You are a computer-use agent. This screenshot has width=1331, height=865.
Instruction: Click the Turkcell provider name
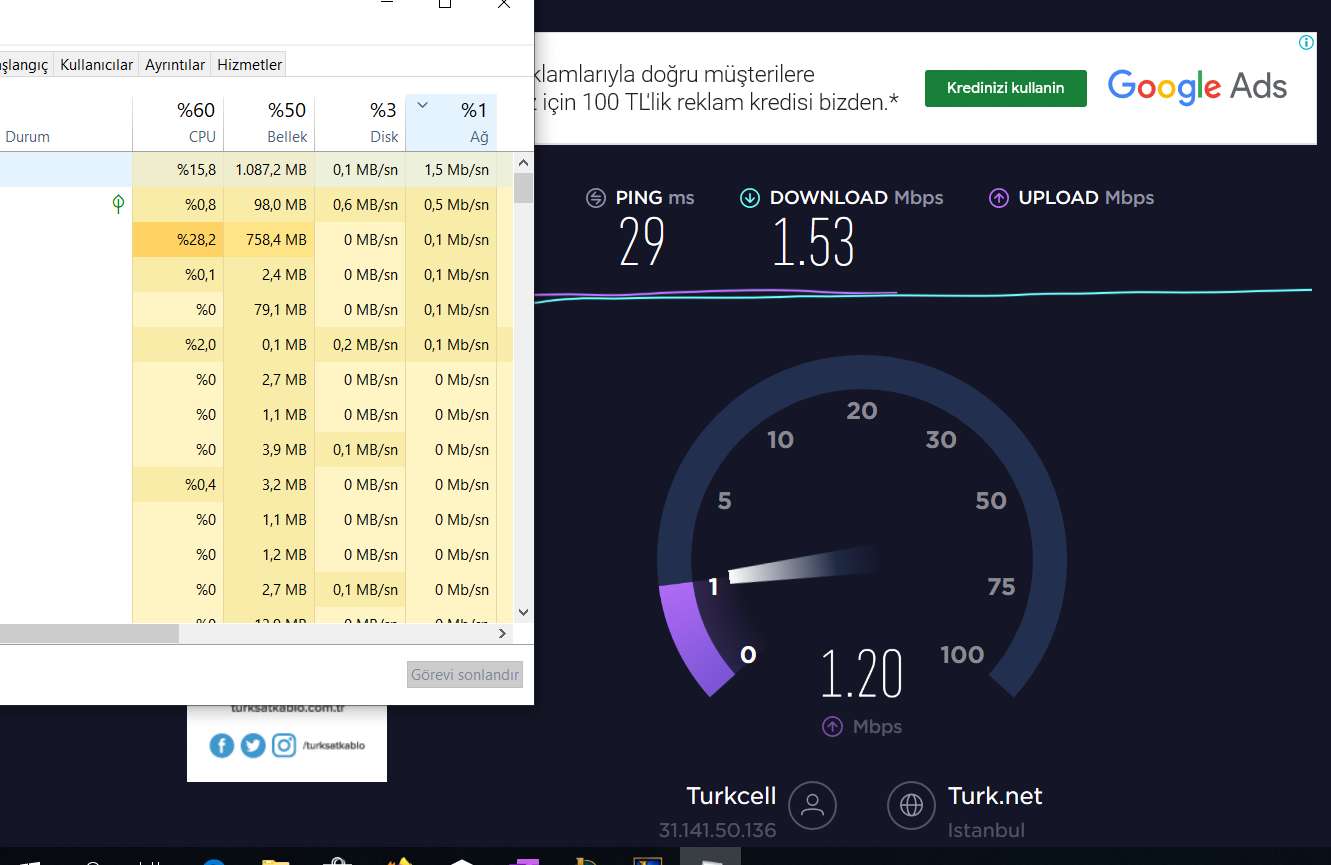point(731,796)
